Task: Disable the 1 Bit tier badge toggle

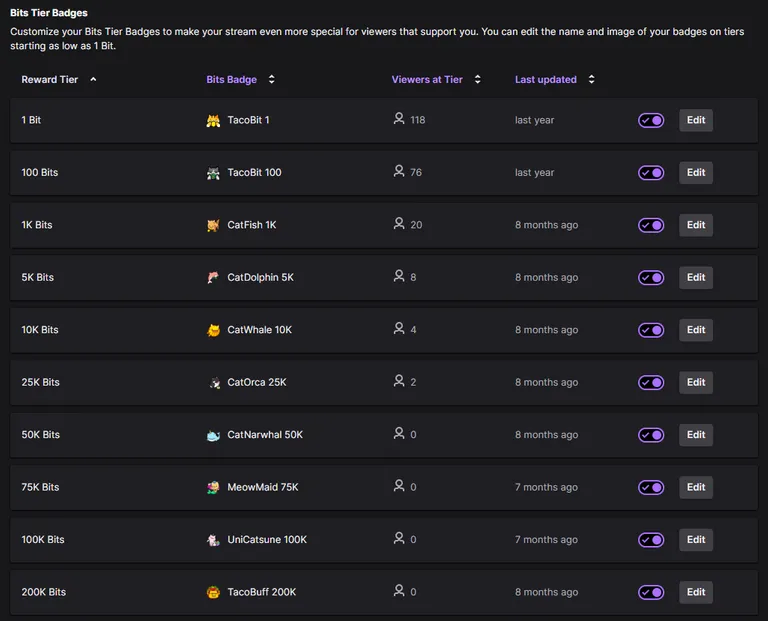Action: pyautogui.click(x=651, y=120)
